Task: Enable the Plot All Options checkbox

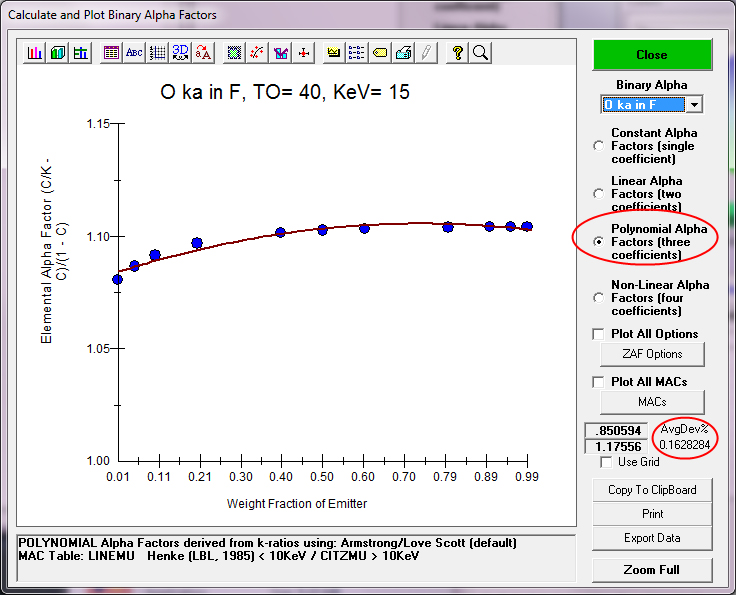Action: 599,334
